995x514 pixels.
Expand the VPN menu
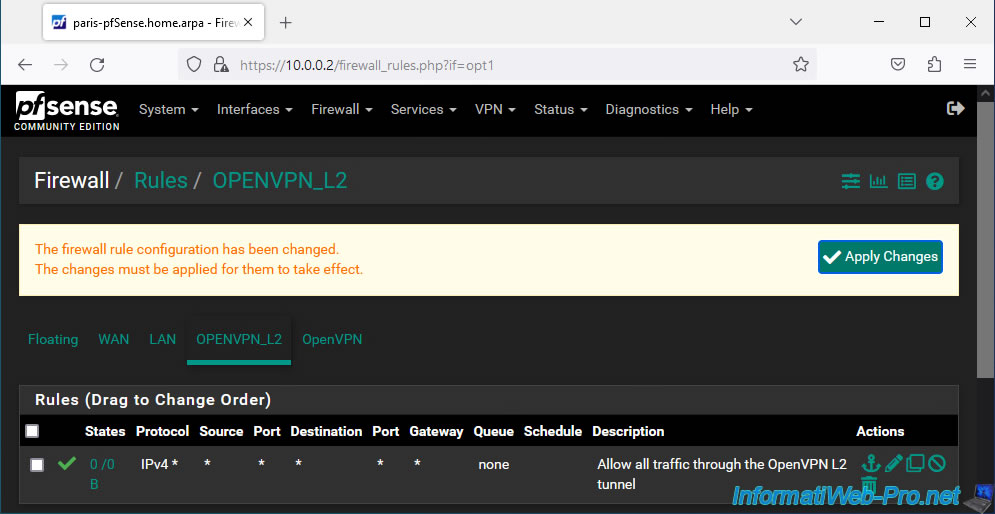tap(496, 109)
